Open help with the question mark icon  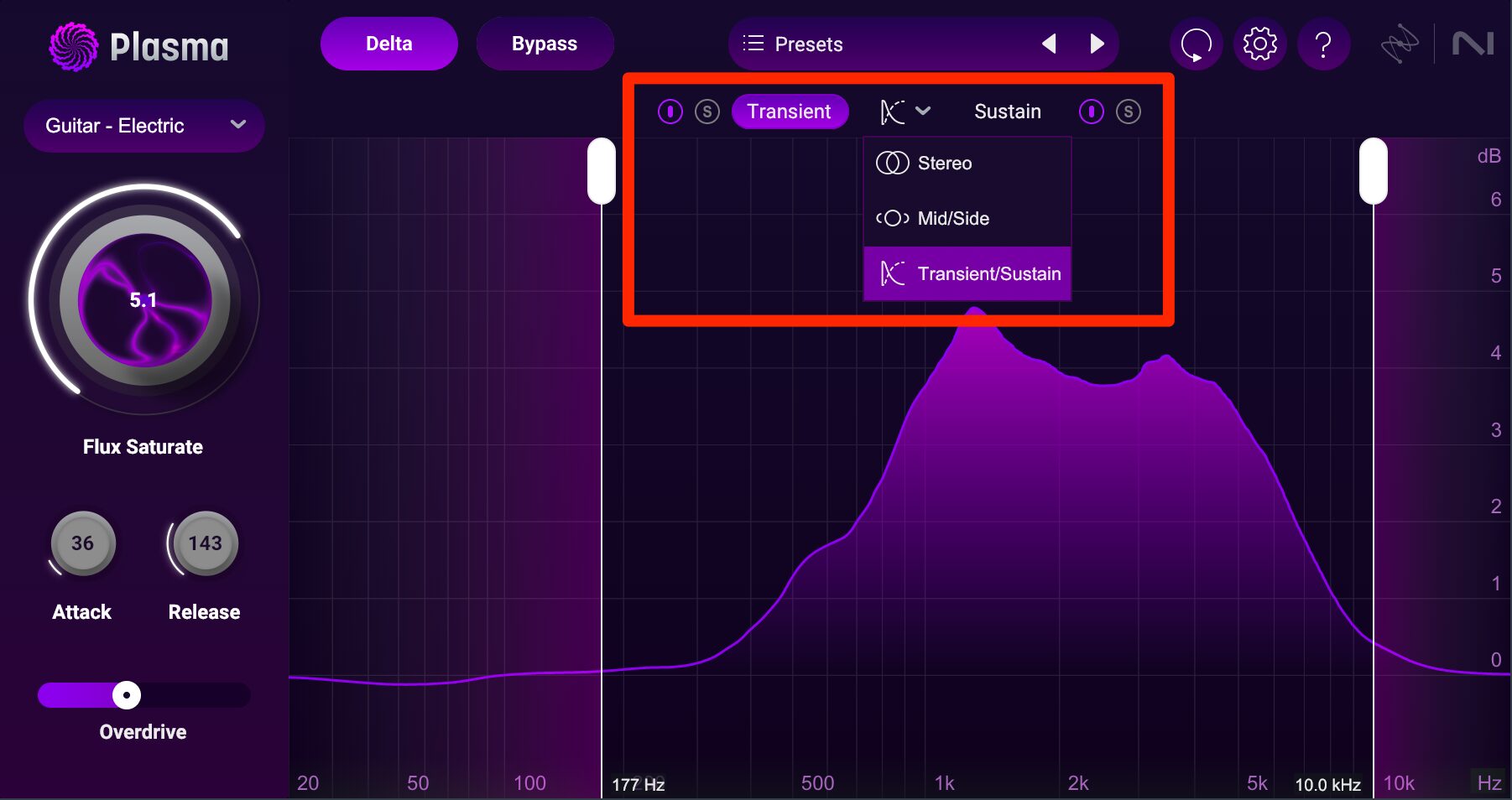(1323, 44)
